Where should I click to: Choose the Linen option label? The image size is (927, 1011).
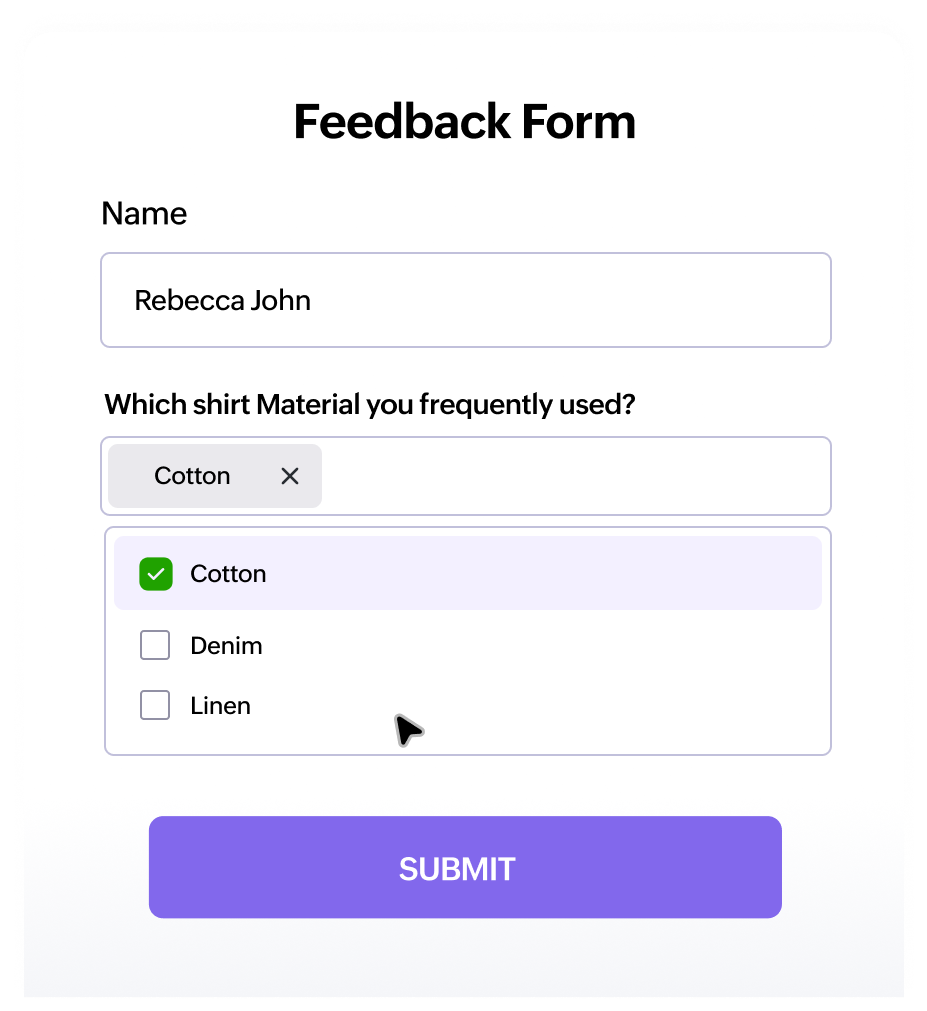pyautogui.click(x=220, y=706)
